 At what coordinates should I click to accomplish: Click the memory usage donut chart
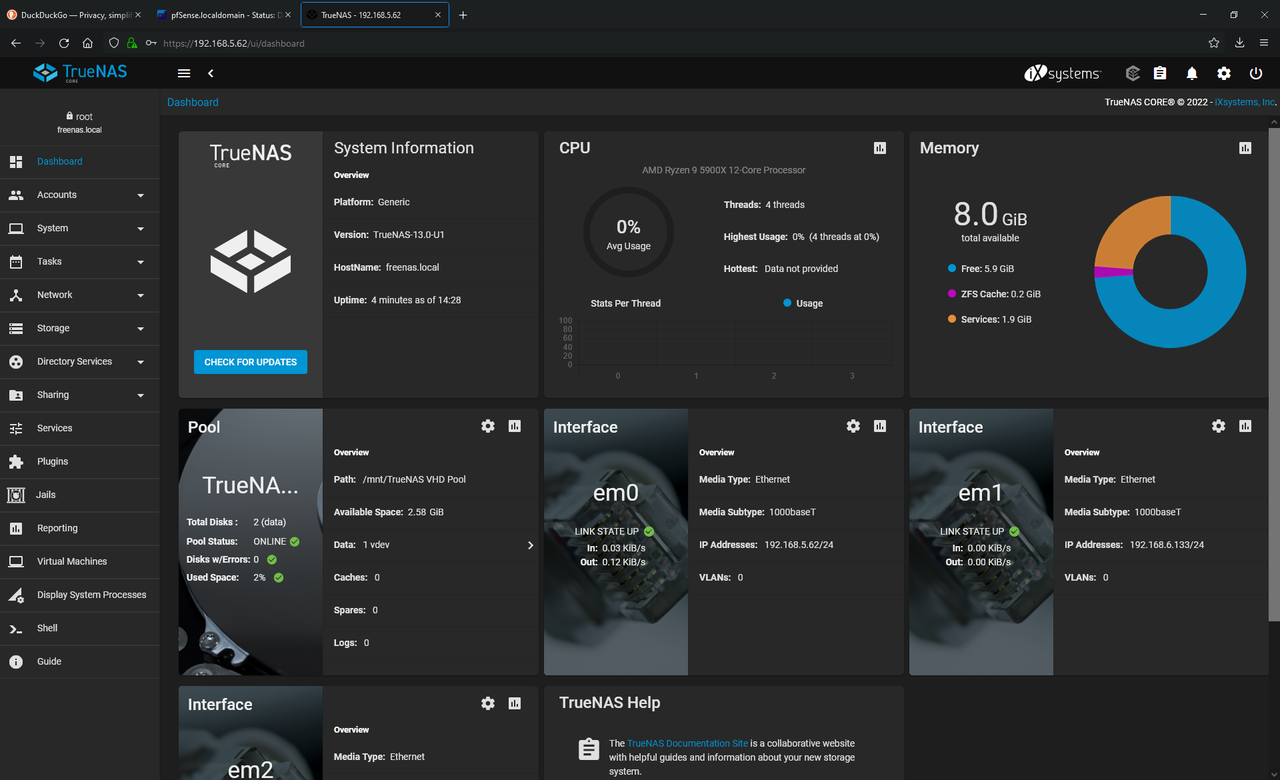[x=1170, y=271]
